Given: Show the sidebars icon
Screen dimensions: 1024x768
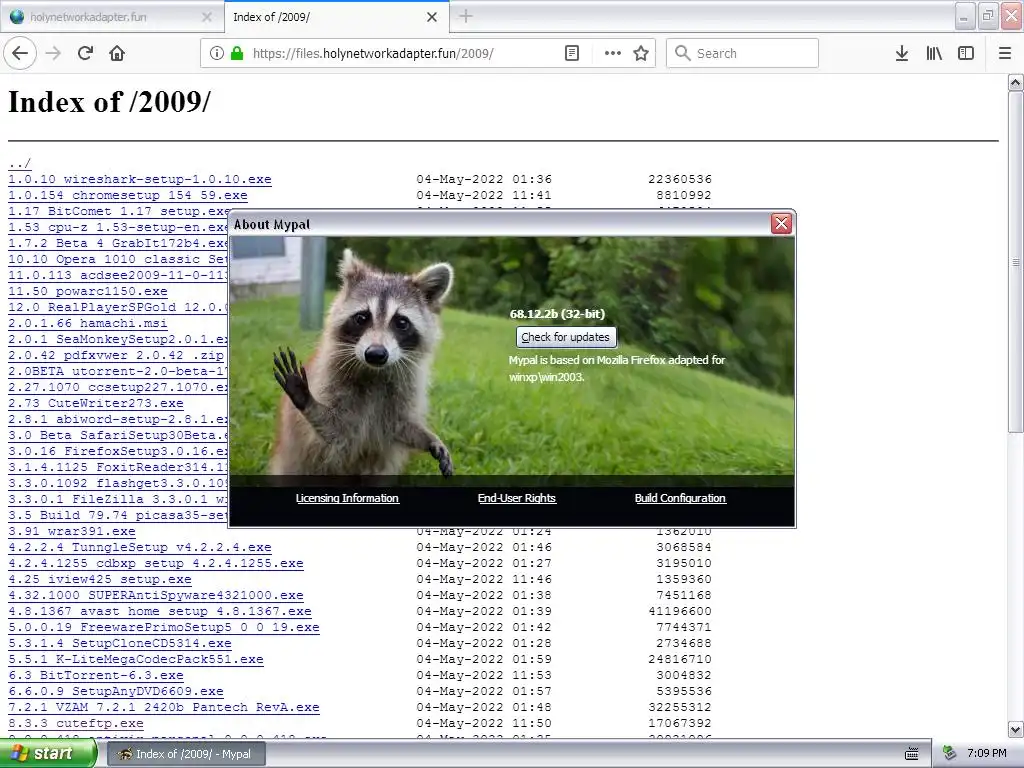Looking at the screenshot, I should point(966,54).
